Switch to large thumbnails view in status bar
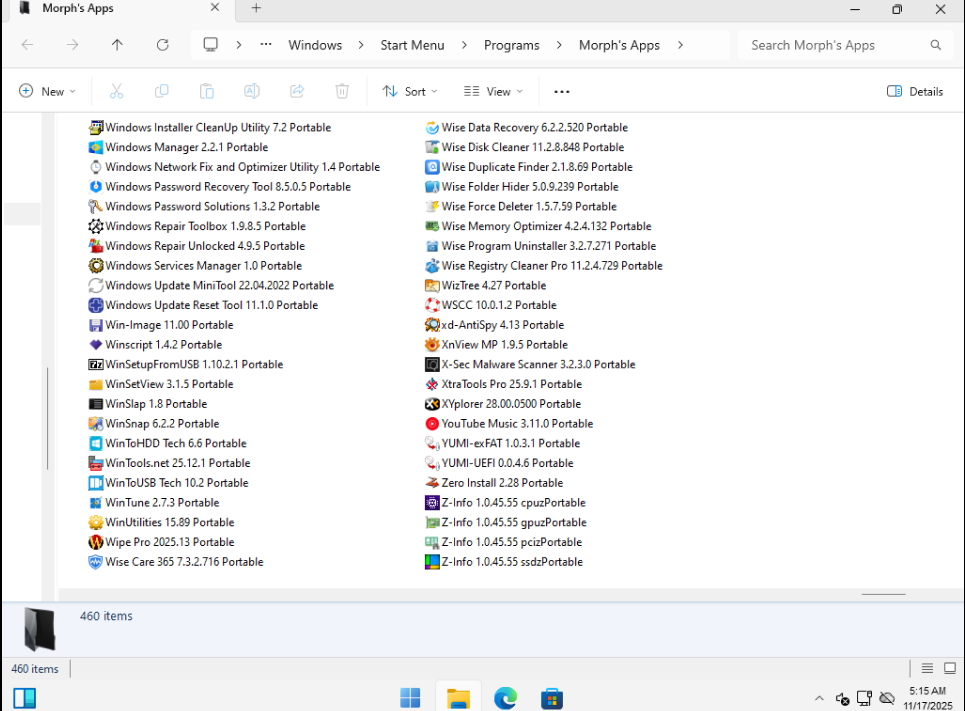Image resolution: width=965 pixels, height=711 pixels. point(950,668)
